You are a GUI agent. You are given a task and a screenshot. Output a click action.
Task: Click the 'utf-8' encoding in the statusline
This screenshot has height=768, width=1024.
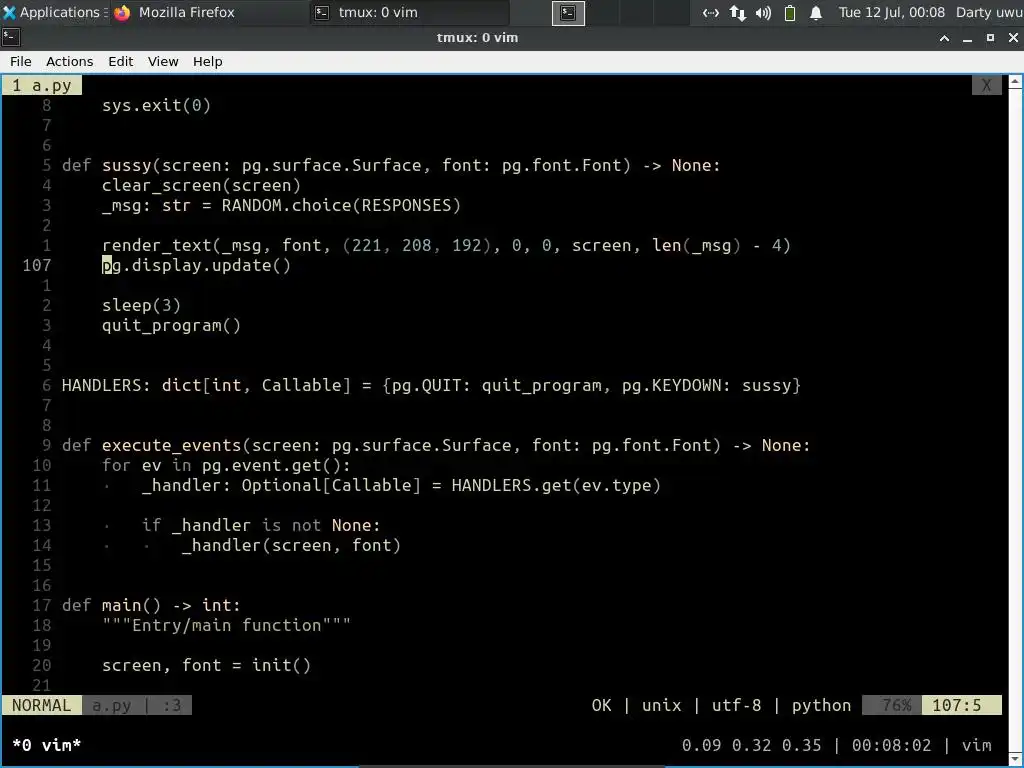736,705
